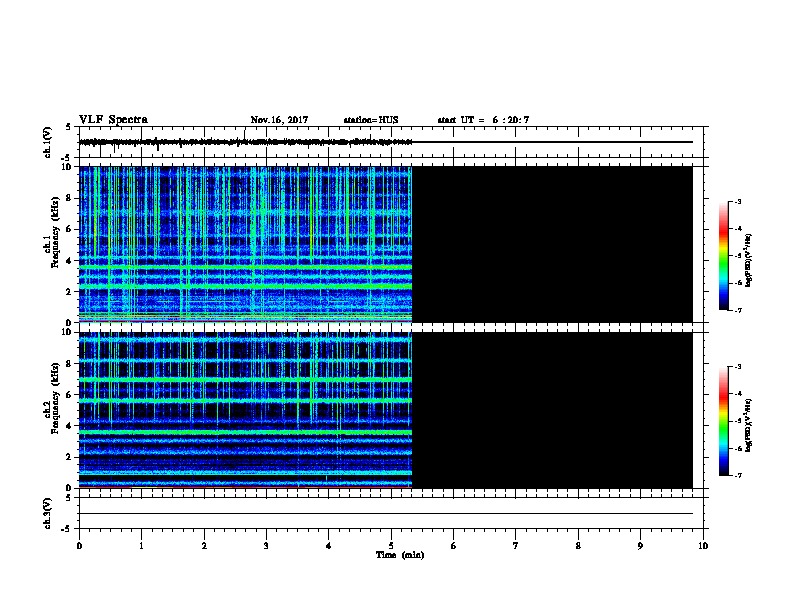This screenshot has height=612, width=792.
Task: Click the bright green 7 kHz band in ch.2
Action: [x=245, y=379]
